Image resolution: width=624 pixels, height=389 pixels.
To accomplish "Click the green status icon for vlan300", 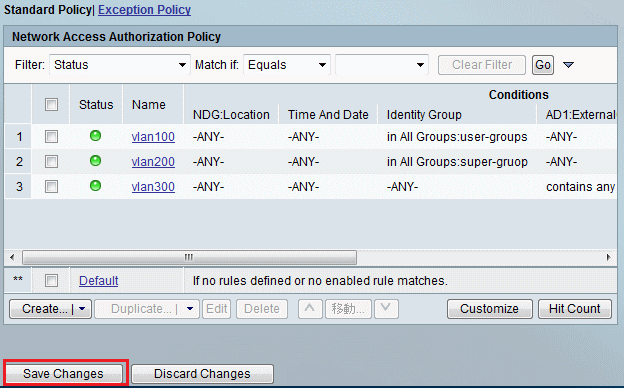I will click(x=96, y=186).
